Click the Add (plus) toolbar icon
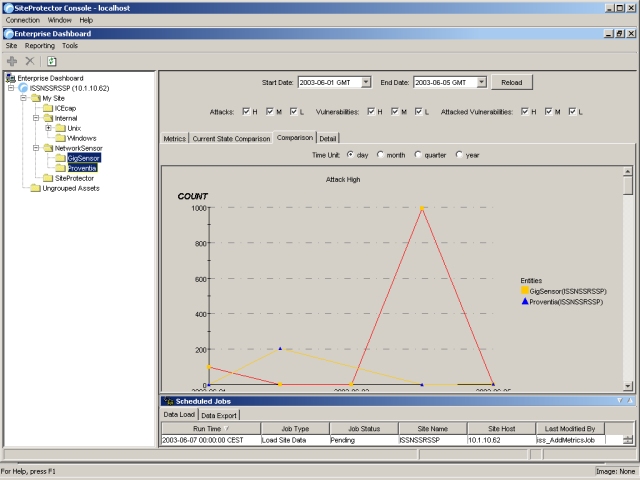 click(x=12, y=61)
